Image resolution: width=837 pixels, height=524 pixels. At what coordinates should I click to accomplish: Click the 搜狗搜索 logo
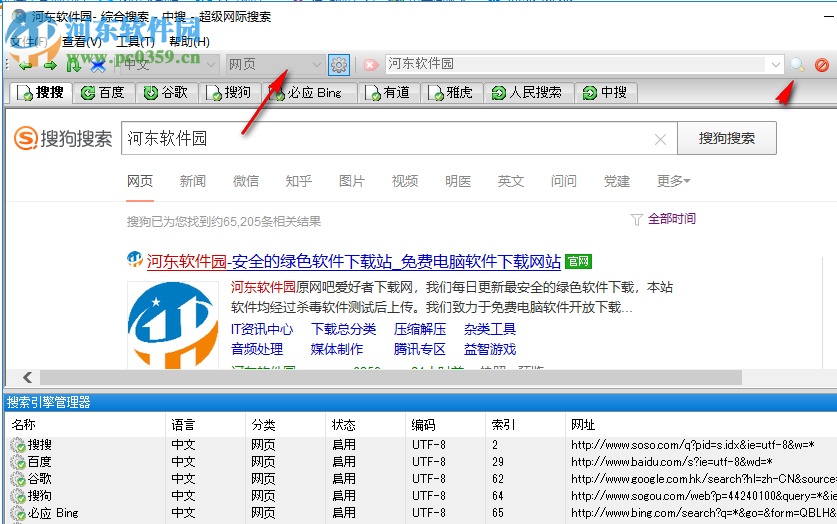[x=63, y=138]
